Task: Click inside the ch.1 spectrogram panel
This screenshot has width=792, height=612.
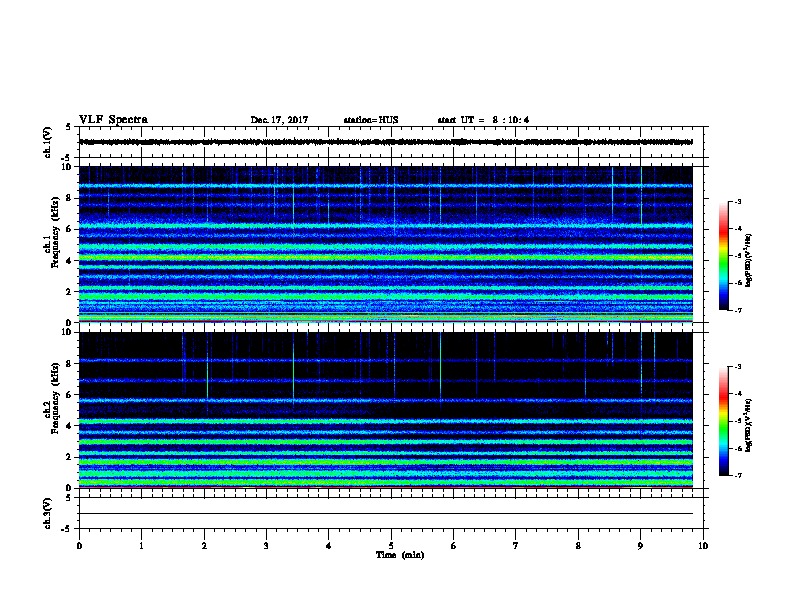Action: coord(386,244)
